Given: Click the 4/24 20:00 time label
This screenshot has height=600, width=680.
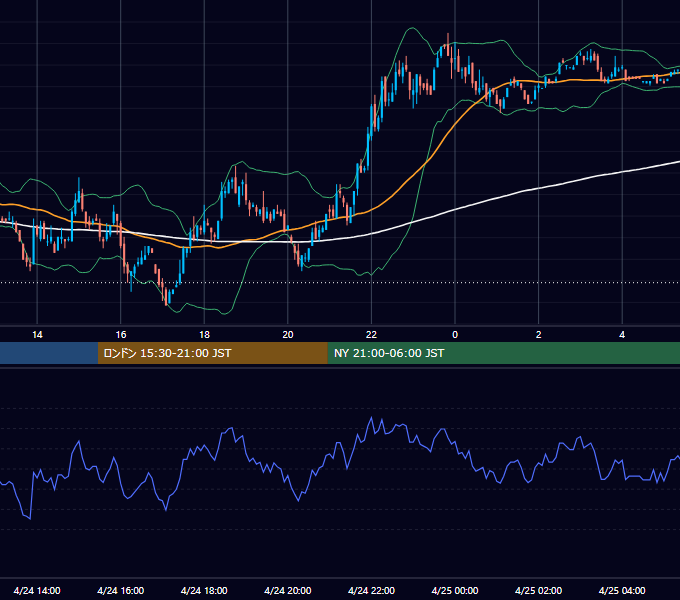Looking at the screenshot, I should point(288,590).
